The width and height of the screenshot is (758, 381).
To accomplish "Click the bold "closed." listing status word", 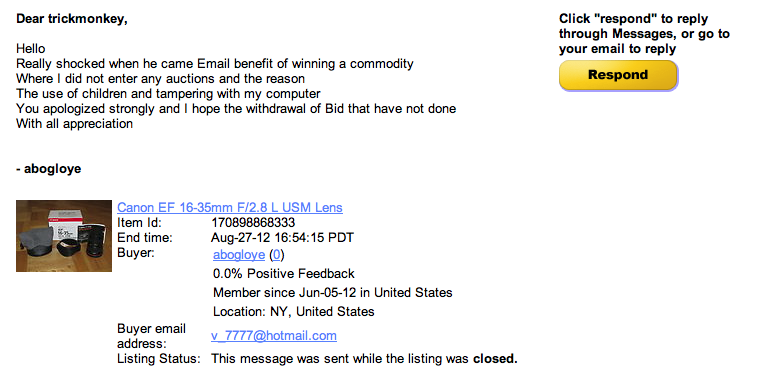I will pyautogui.click(x=495, y=359).
